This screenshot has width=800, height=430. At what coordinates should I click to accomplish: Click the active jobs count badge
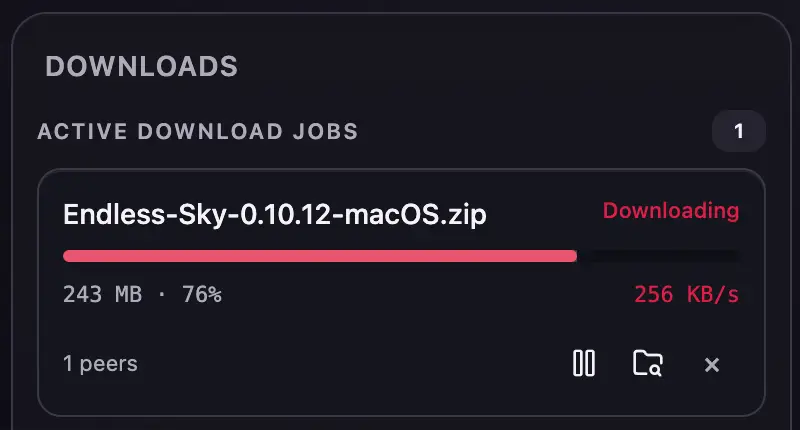coord(738,131)
